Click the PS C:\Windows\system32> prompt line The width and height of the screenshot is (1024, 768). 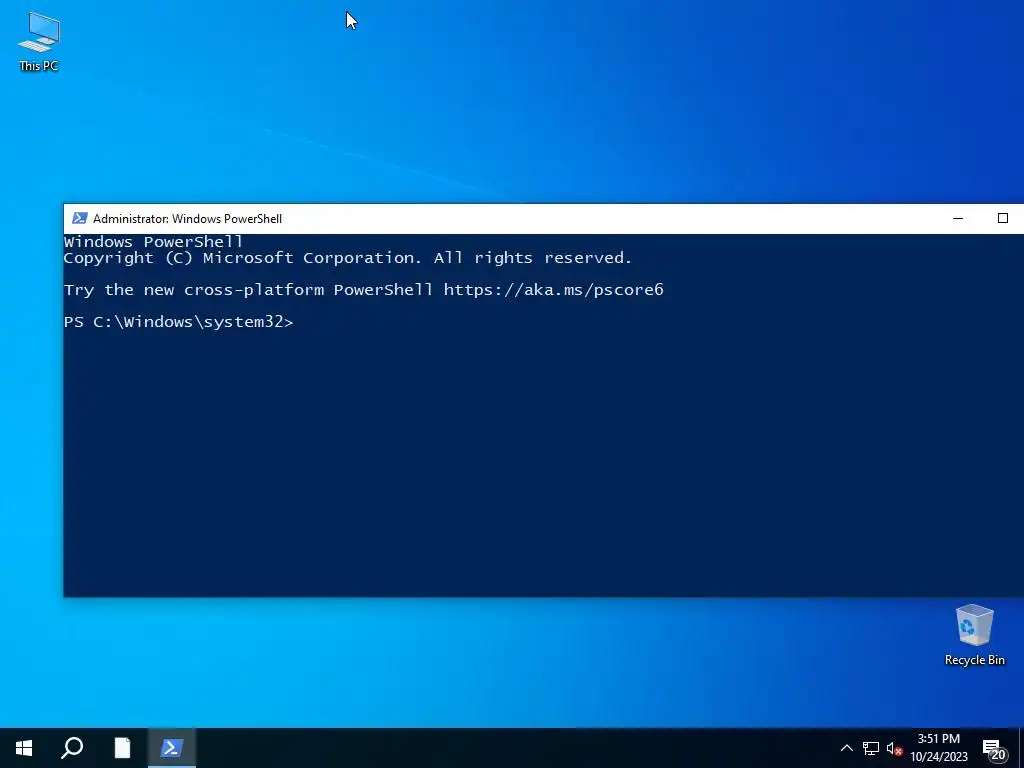(x=178, y=322)
